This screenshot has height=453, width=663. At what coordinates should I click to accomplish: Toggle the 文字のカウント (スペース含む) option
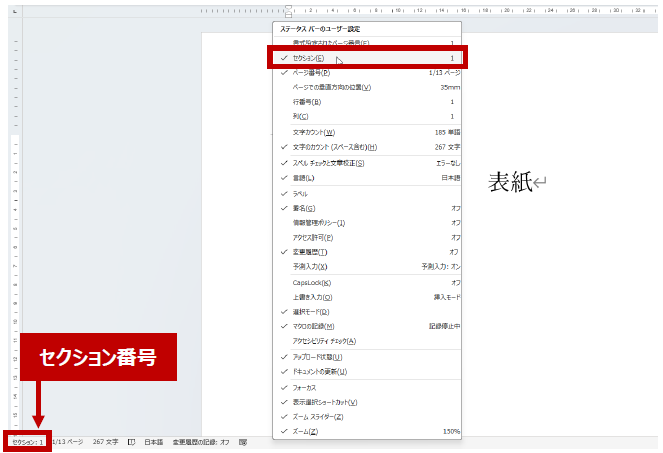pos(341,147)
